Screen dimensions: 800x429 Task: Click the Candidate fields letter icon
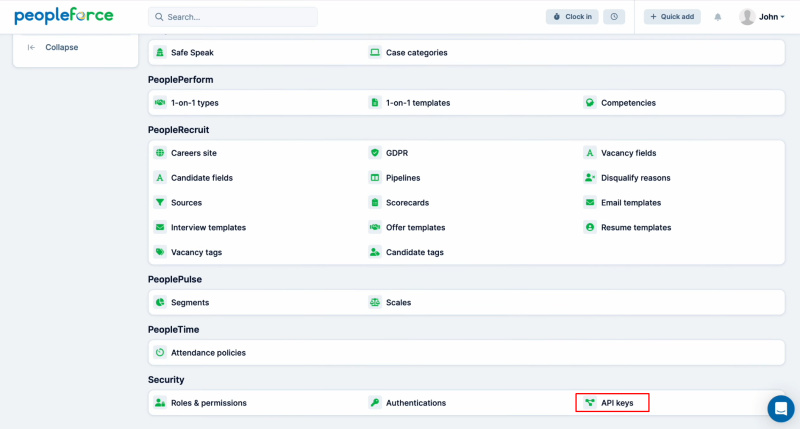(x=160, y=178)
